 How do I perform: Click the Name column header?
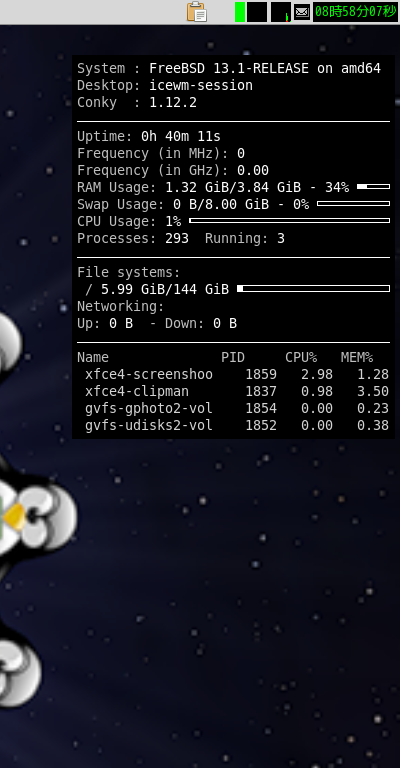click(93, 358)
